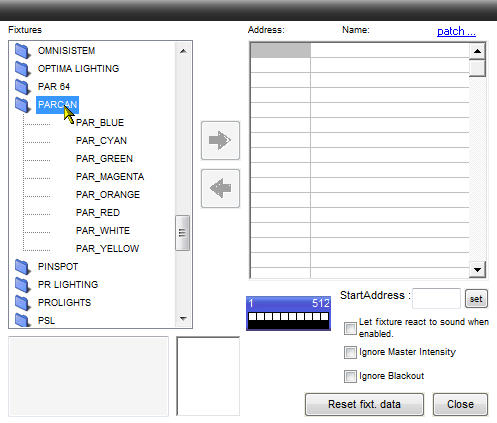Click the StartAddress input field
The width and height of the screenshot is (497, 423).
point(436,298)
